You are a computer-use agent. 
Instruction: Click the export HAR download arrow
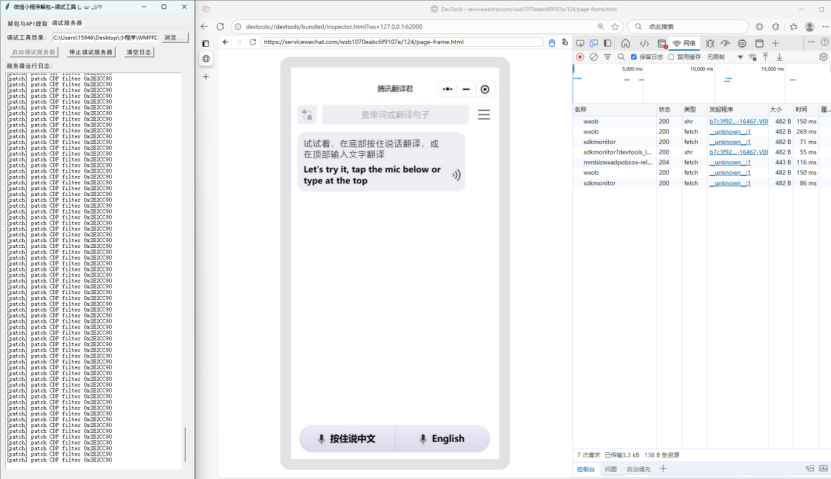pos(779,57)
